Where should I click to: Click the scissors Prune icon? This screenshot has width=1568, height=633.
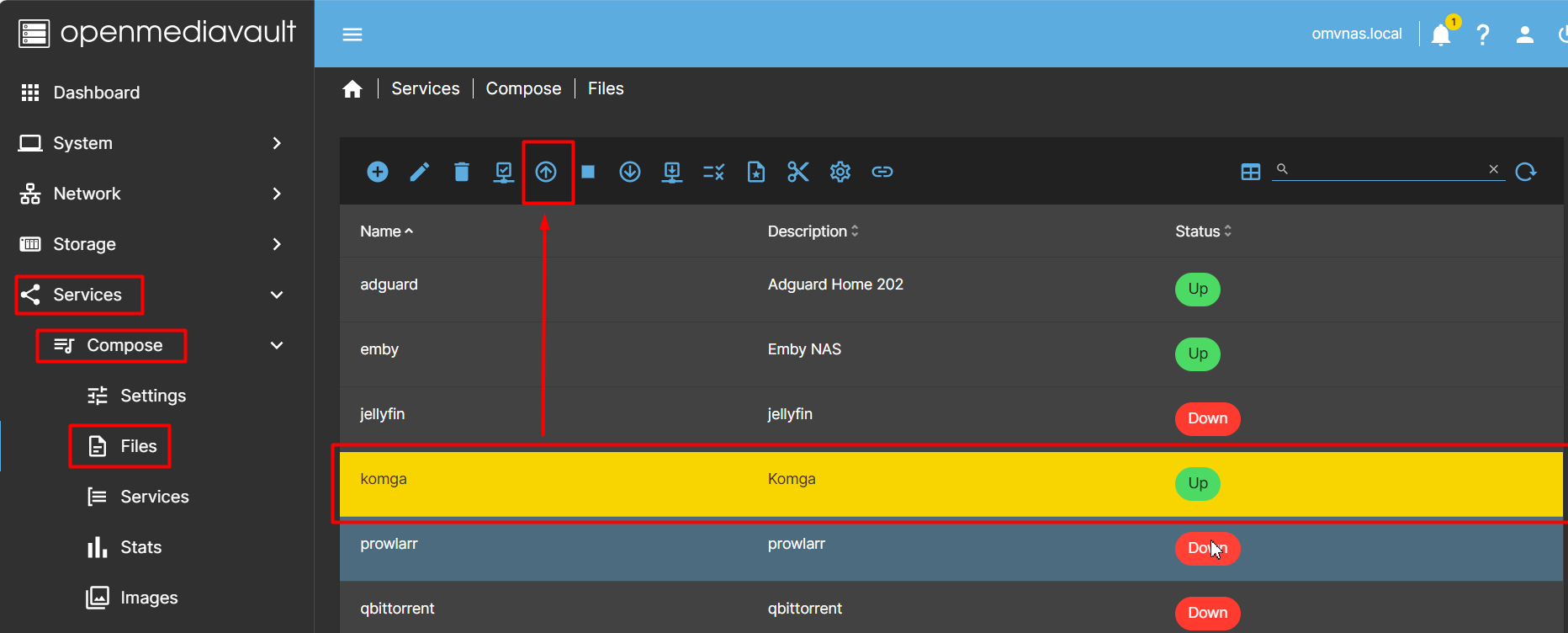pyautogui.click(x=798, y=172)
